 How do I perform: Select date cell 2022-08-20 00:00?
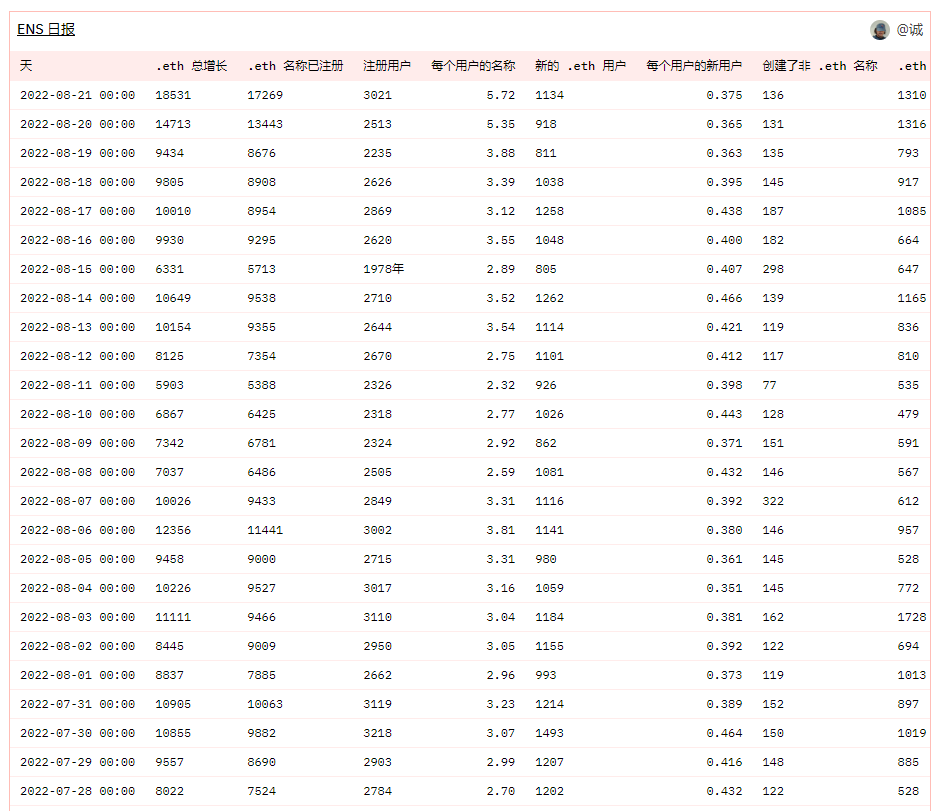(78, 124)
